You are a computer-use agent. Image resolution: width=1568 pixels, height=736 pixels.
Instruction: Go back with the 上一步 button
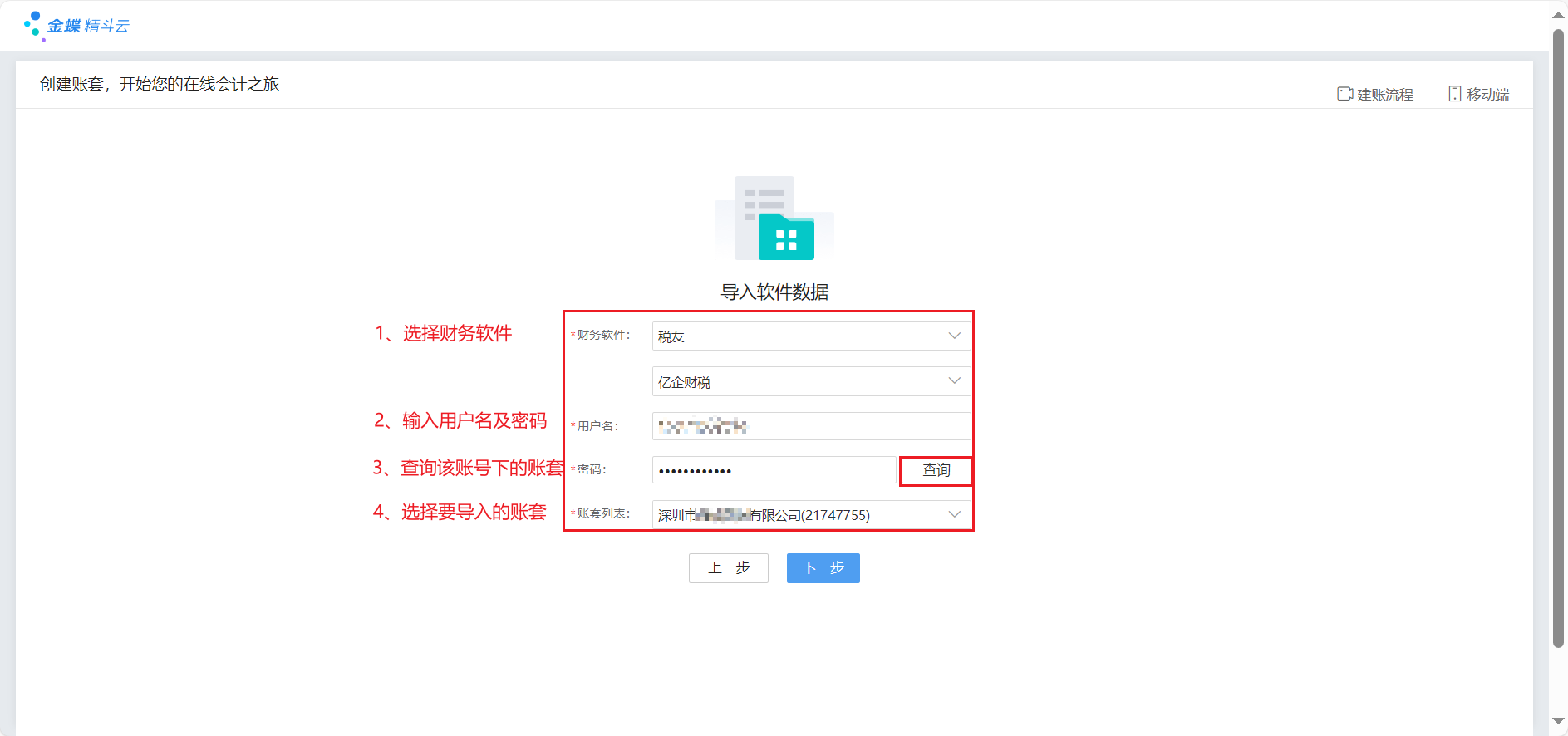(x=729, y=568)
